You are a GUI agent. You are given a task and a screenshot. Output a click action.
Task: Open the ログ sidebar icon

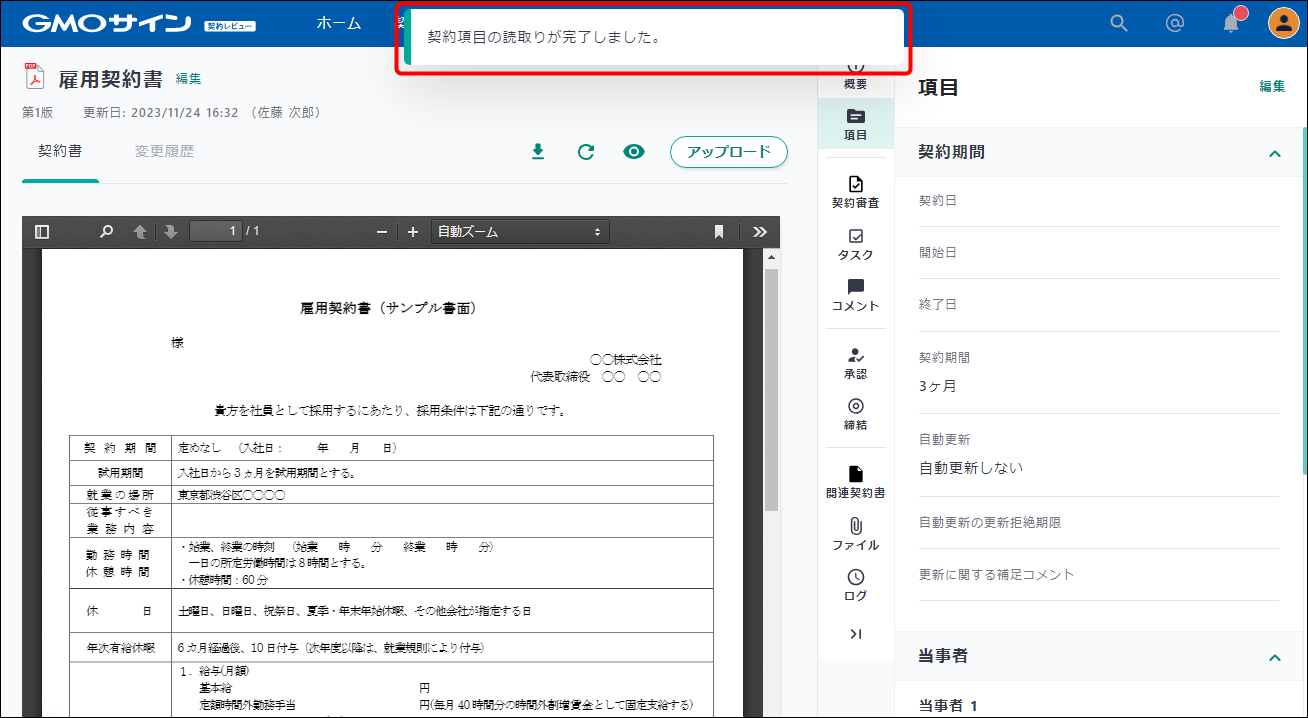pos(855,583)
